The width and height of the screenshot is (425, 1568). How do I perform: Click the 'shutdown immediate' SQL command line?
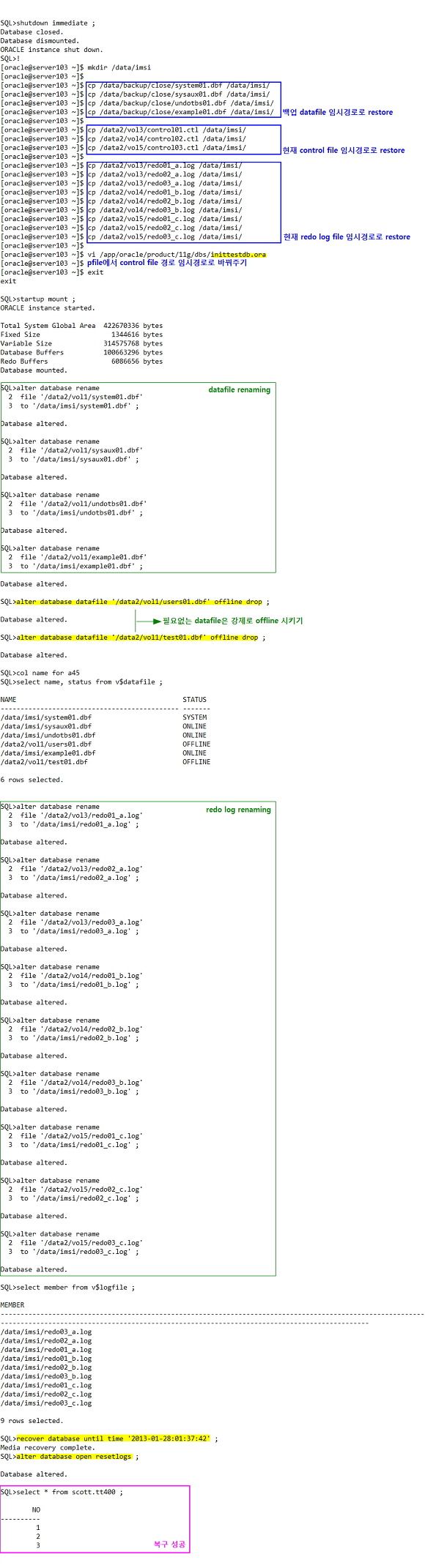[x=48, y=23]
